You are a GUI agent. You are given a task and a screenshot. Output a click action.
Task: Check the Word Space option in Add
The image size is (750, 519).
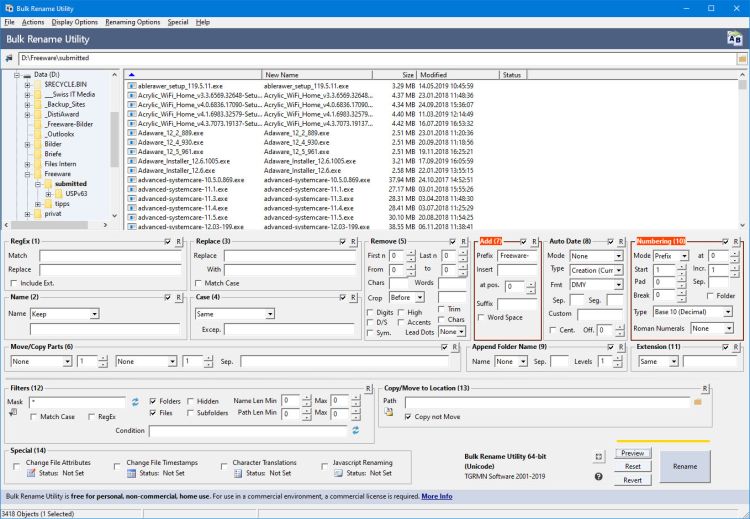[x=482, y=317]
